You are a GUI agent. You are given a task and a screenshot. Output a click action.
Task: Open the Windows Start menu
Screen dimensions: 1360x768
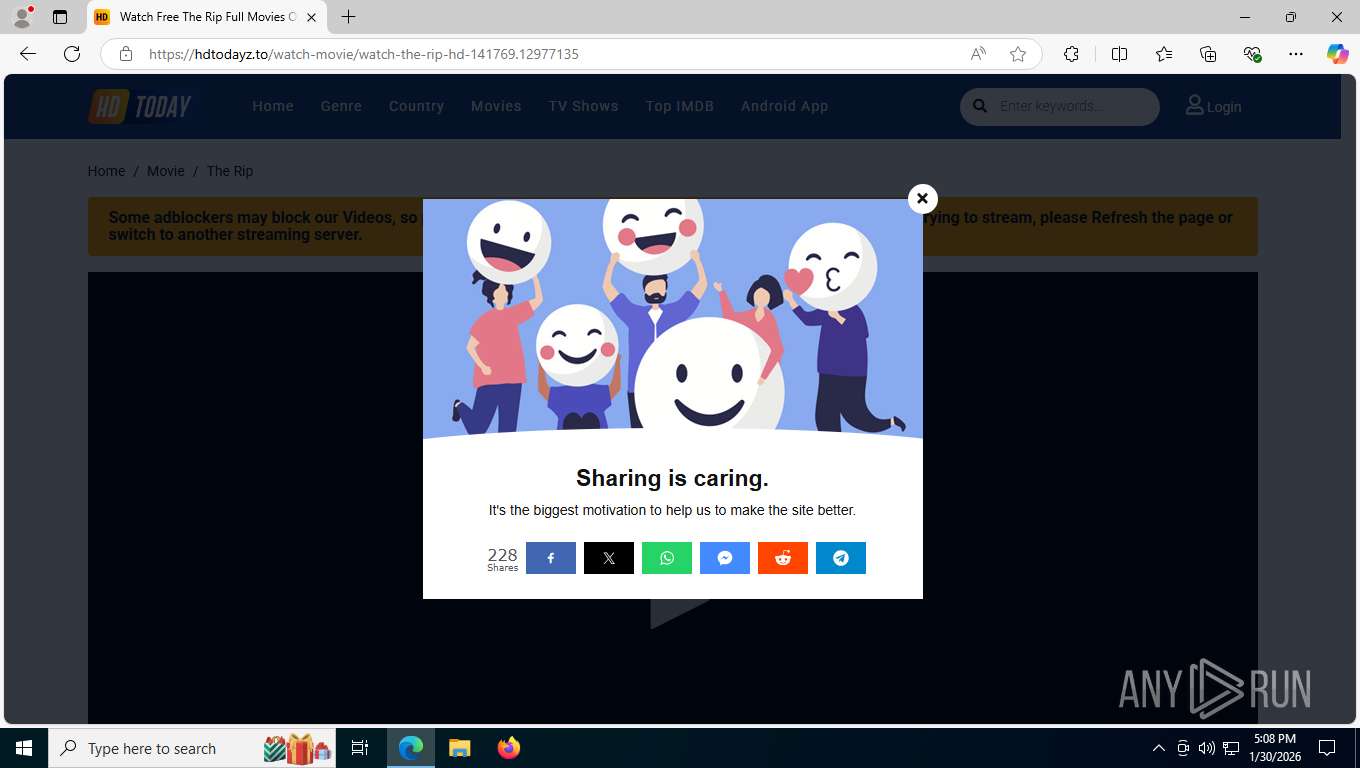coord(24,748)
